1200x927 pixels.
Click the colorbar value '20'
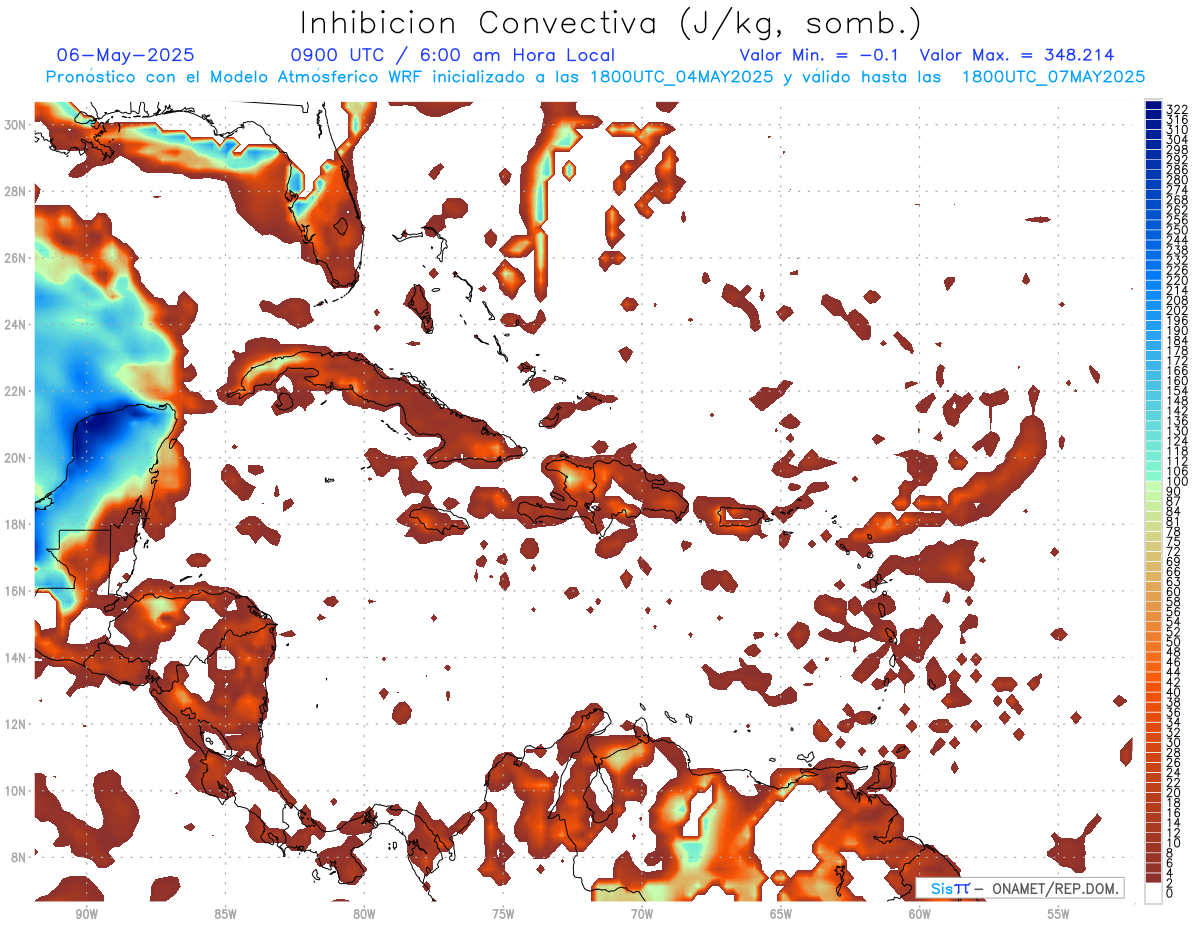click(x=1174, y=793)
